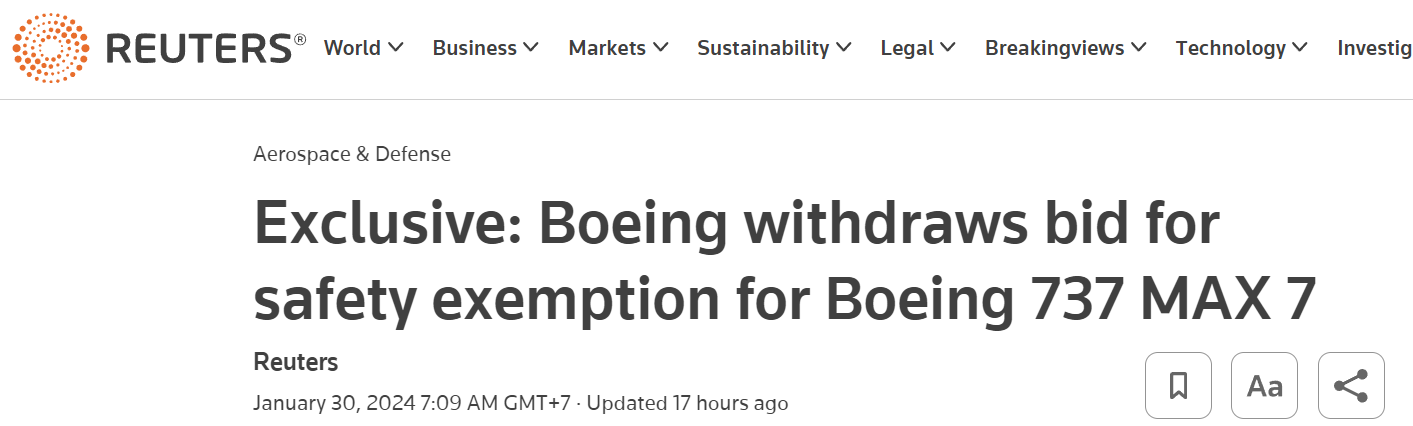
Task: Expand the Breakingviews dropdown chevron
Action: tap(1138, 48)
